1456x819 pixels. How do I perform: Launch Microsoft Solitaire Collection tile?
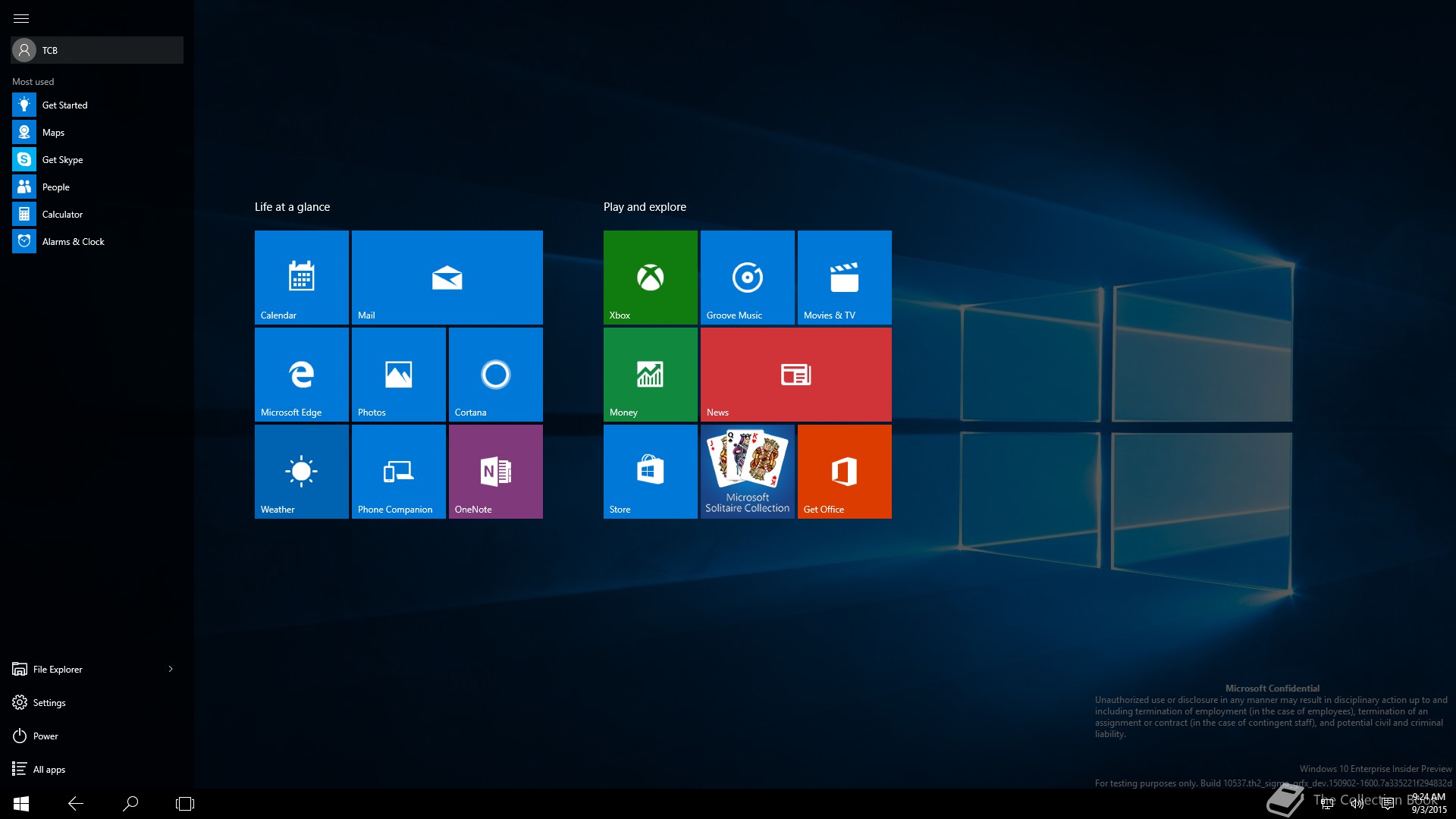click(748, 472)
